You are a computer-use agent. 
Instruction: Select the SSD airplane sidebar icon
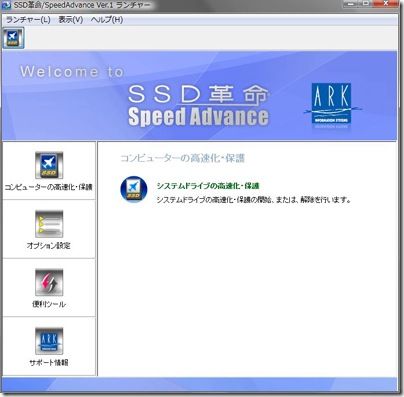click(49, 165)
